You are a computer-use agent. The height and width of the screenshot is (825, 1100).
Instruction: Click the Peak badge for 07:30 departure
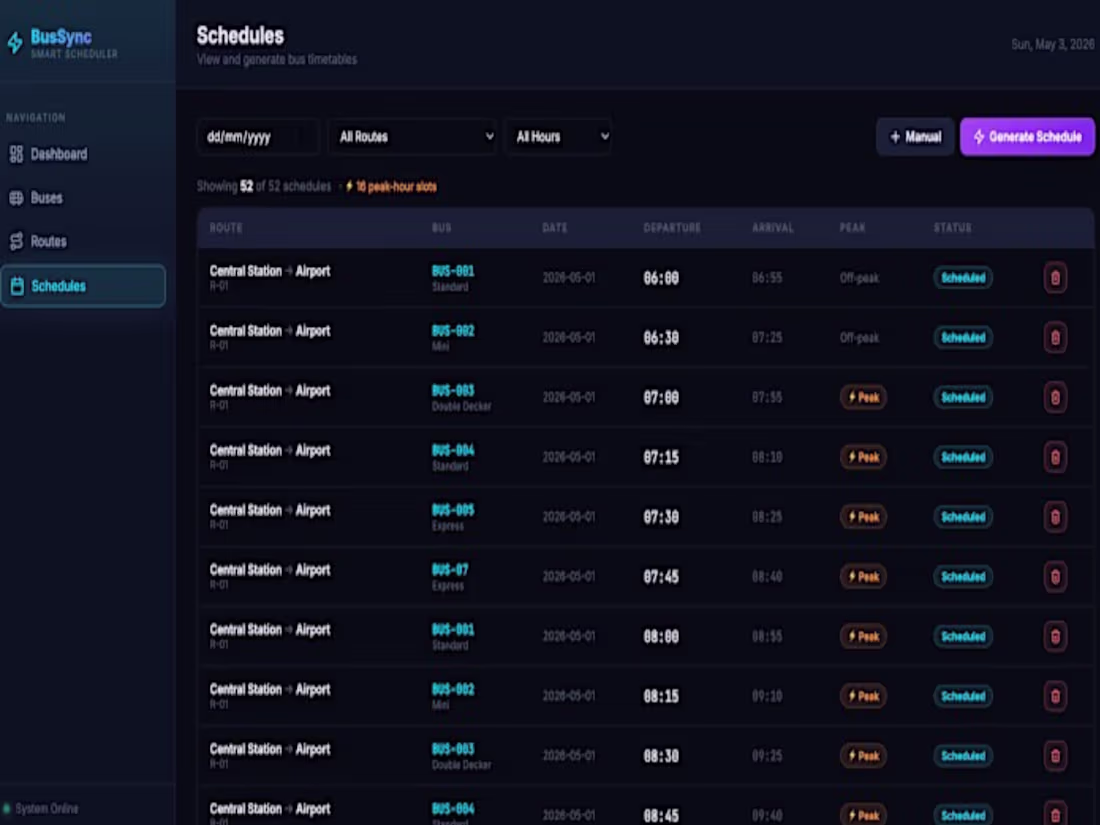(863, 517)
